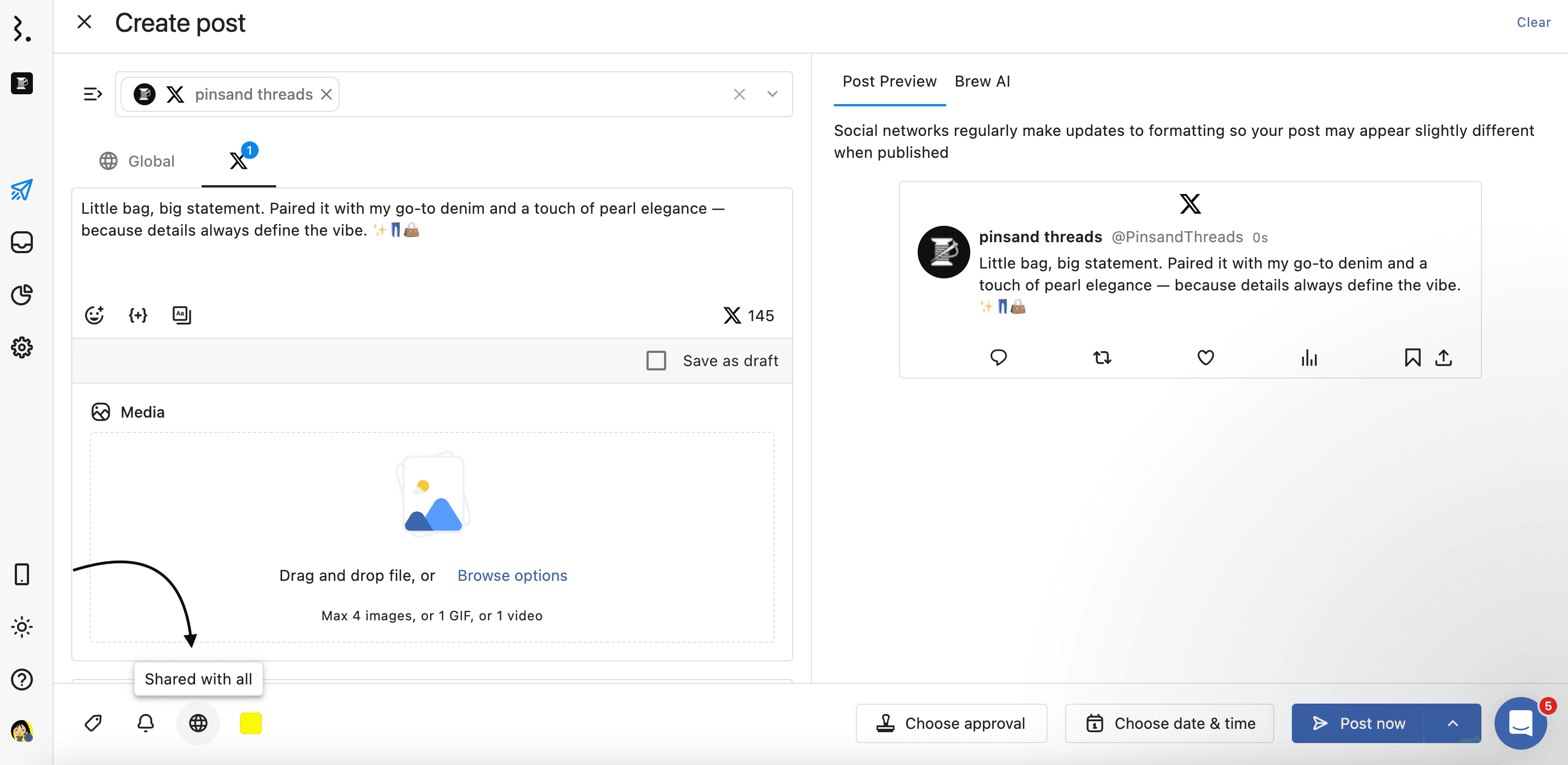Open Choose date & time picker
The height and width of the screenshot is (765, 1568).
tap(1169, 723)
